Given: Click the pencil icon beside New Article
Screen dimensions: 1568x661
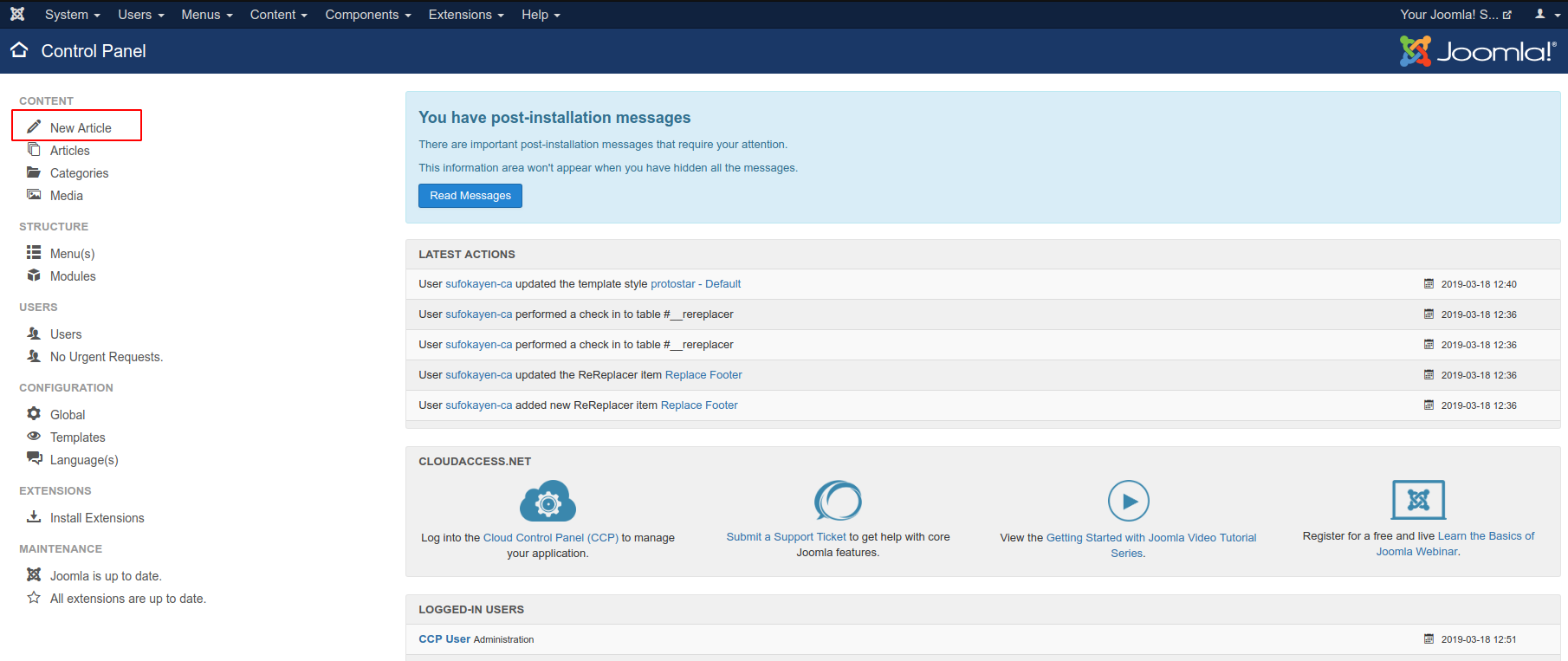Looking at the screenshot, I should tap(34, 126).
